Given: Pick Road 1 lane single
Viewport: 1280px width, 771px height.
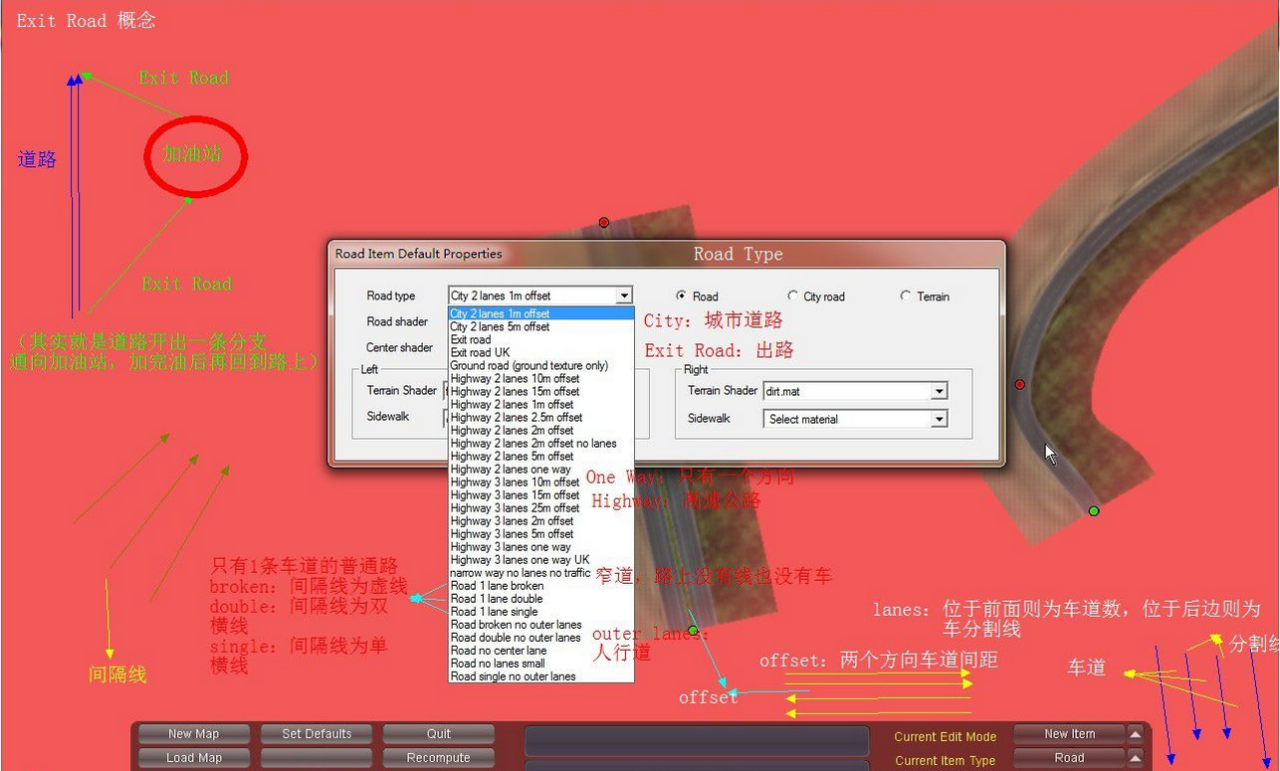Looking at the screenshot, I should [x=541, y=611].
